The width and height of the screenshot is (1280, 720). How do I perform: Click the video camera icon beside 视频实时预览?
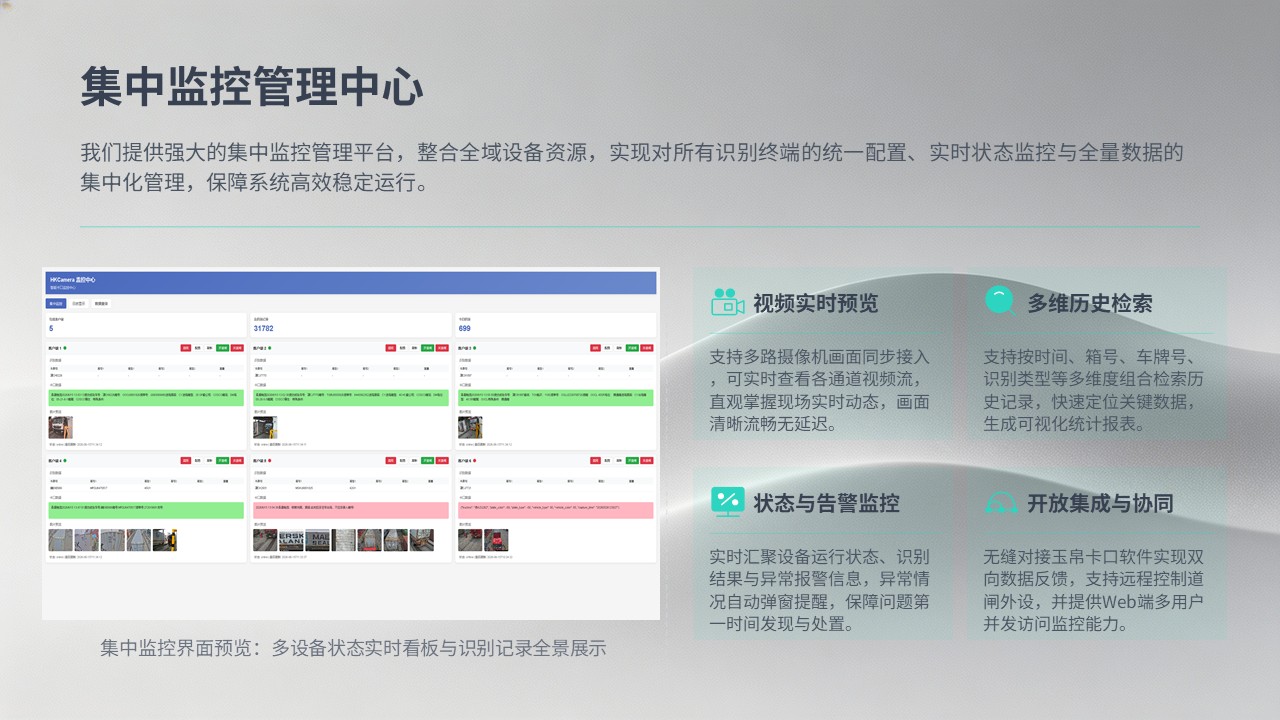(728, 302)
